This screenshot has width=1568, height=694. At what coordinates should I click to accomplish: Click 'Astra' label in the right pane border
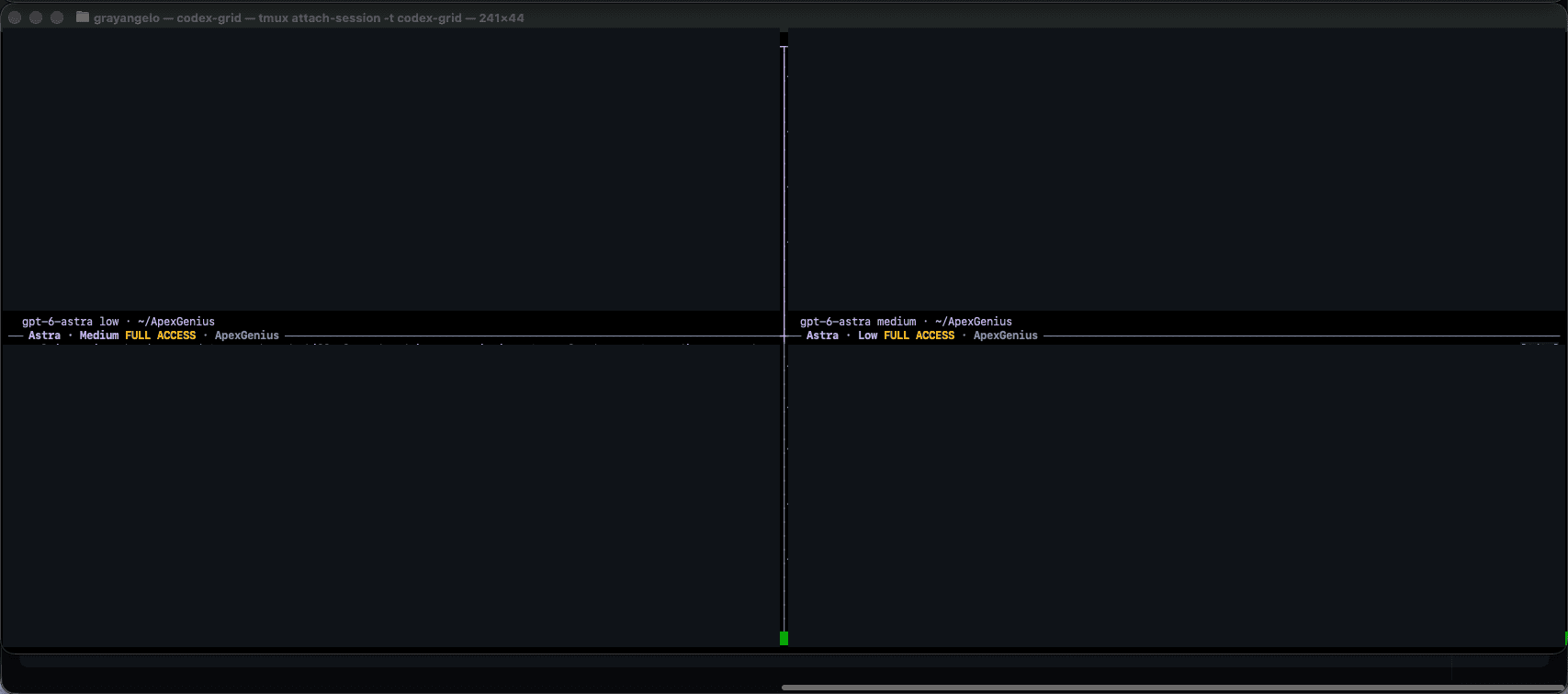[822, 336]
